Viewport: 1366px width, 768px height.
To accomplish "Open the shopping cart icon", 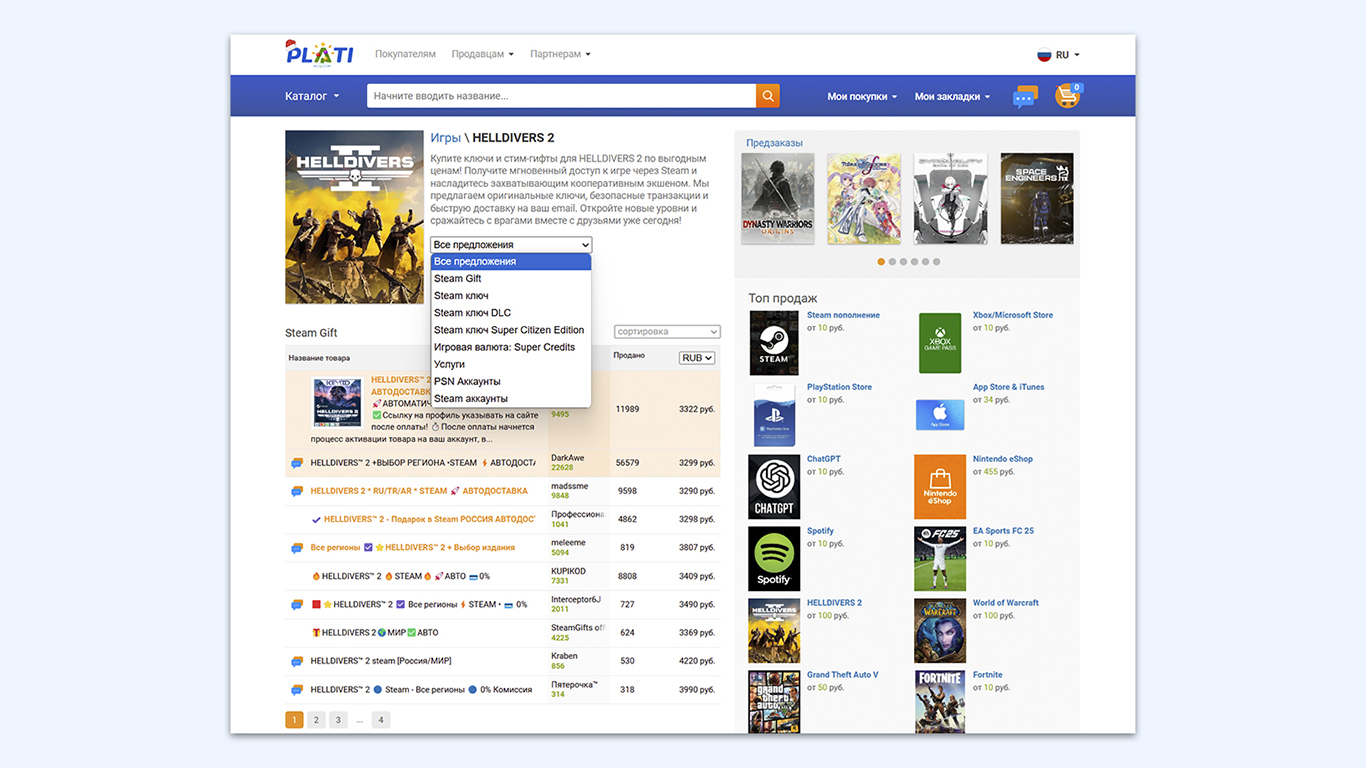I will tap(1068, 96).
